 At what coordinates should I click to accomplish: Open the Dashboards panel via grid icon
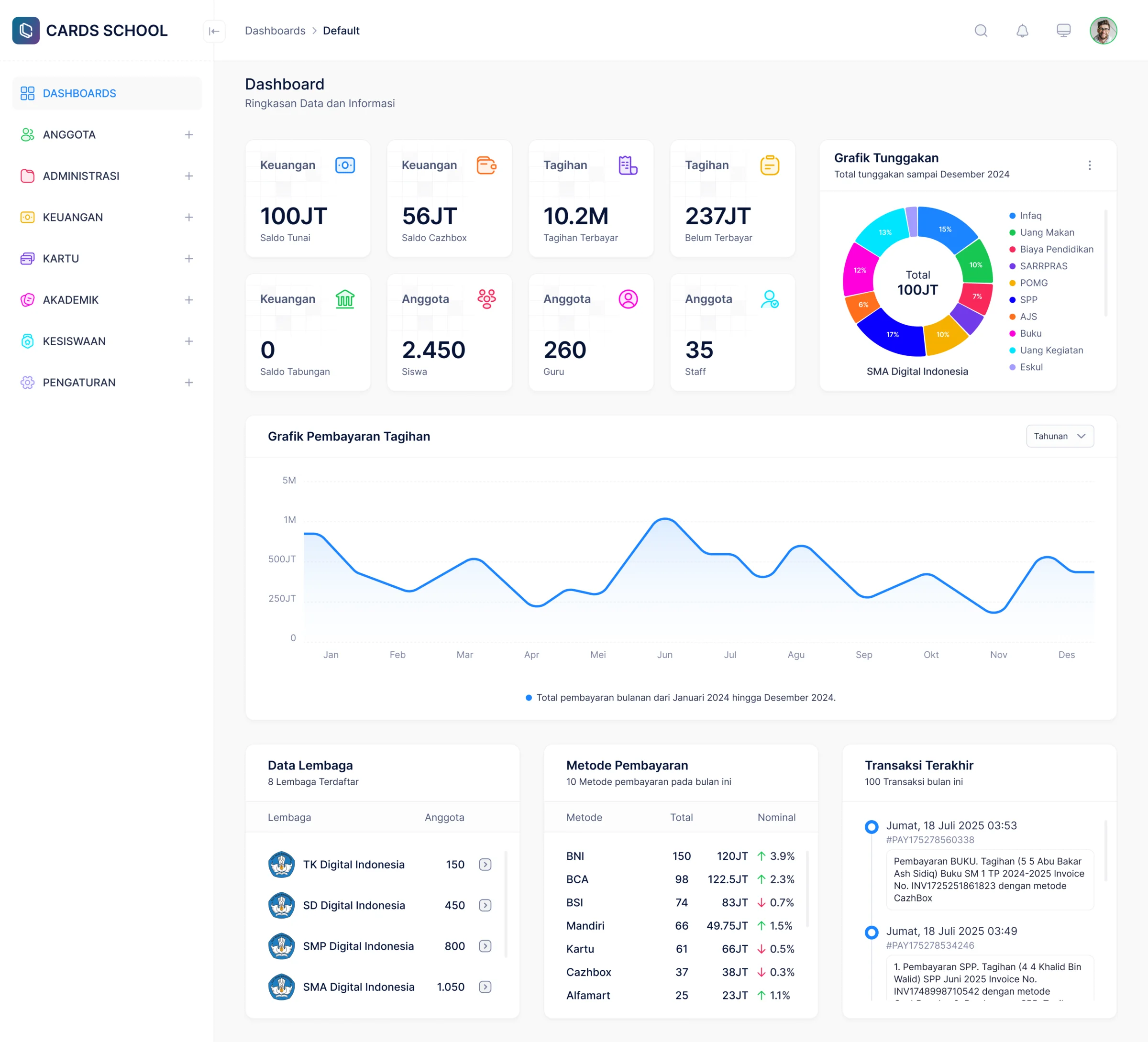(x=27, y=93)
